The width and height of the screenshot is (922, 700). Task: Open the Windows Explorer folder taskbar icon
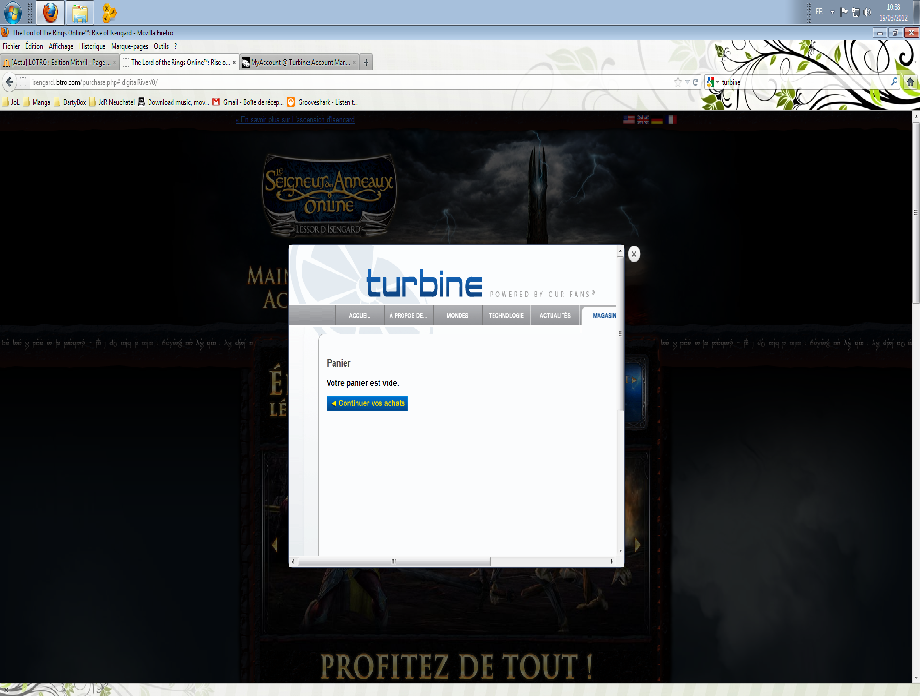pos(79,12)
